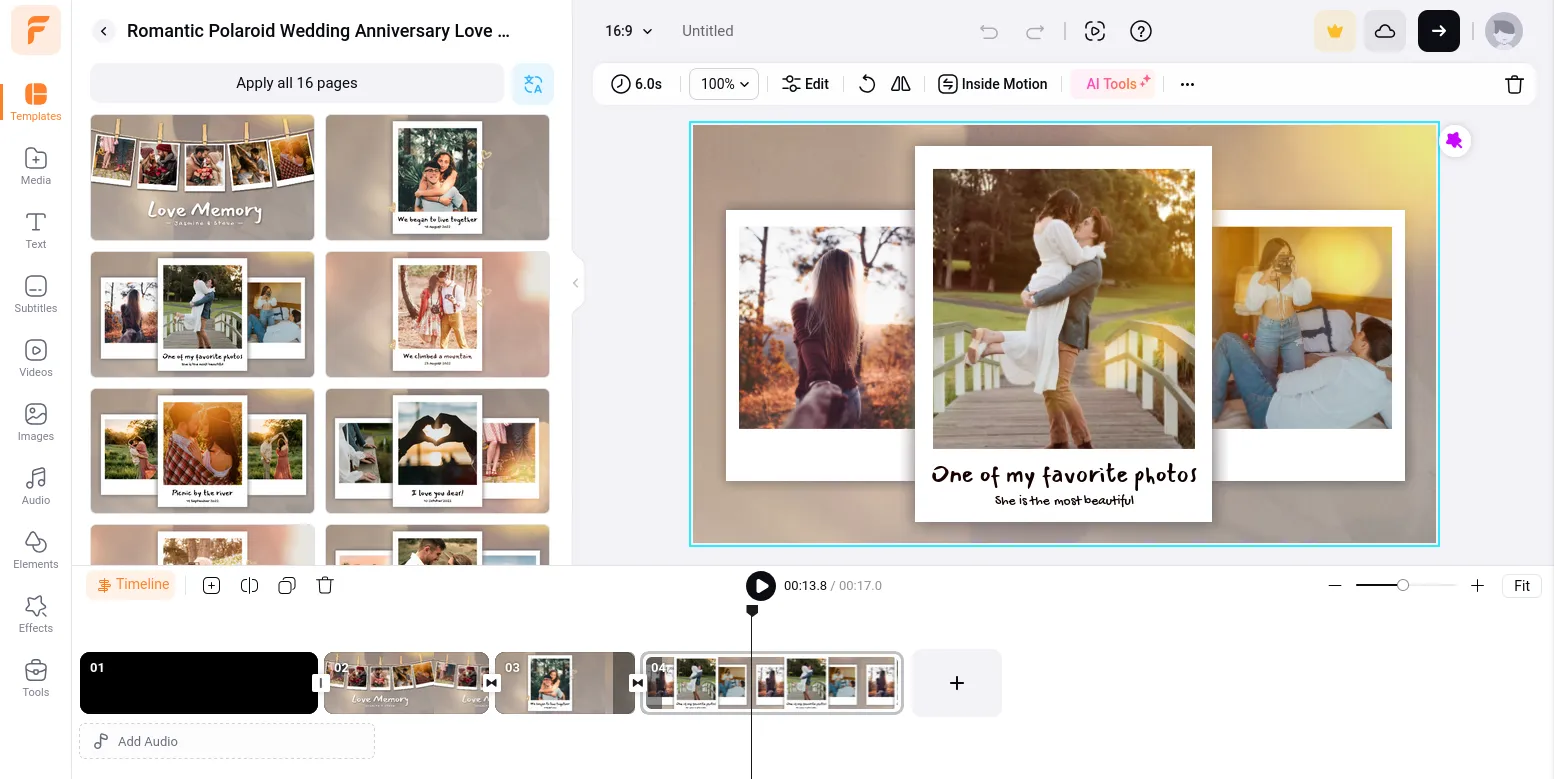1554x779 pixels.
Task: Collapse the templates side panel
Action: [575, 283]
